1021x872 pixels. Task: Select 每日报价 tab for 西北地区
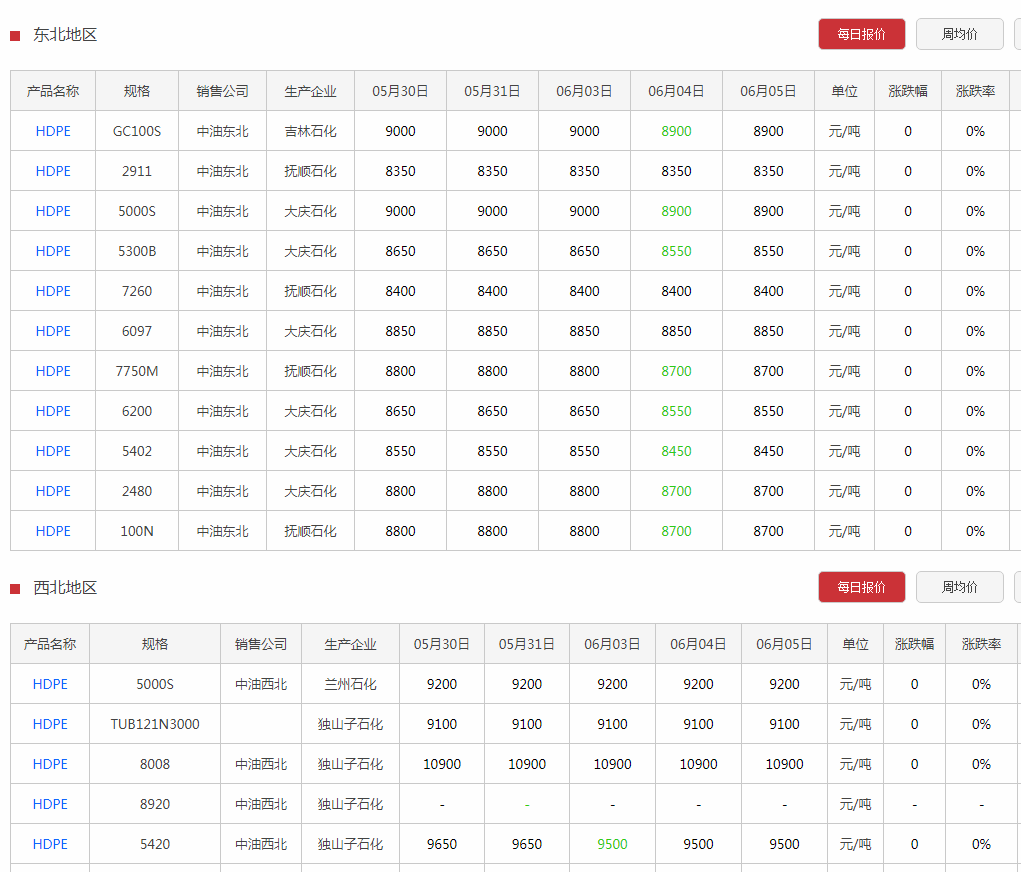point(861,587)
